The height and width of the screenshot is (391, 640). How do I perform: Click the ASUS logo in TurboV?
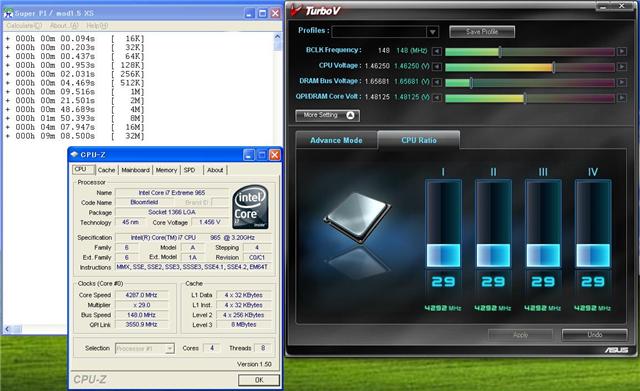616,350
